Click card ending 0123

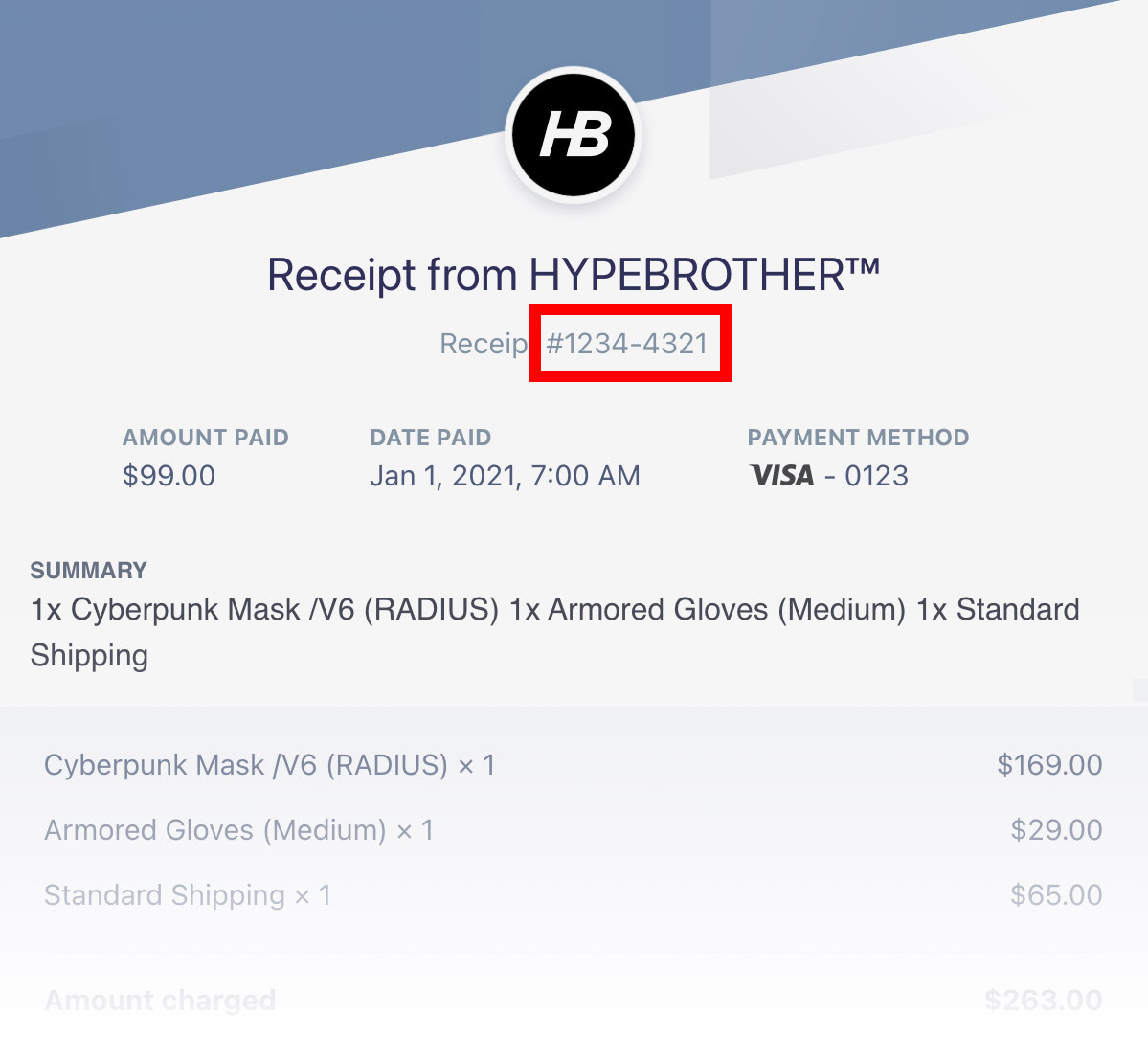876,476
